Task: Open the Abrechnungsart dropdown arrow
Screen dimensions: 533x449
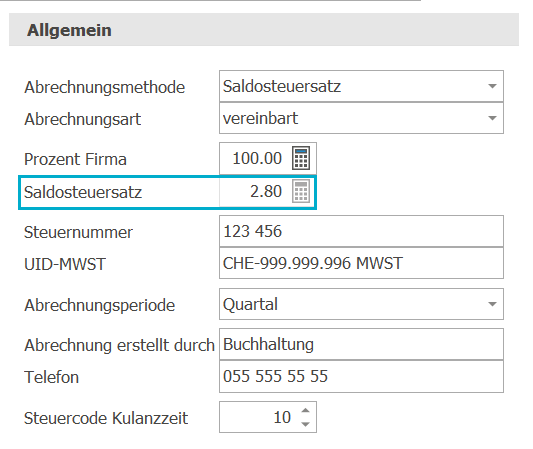Action: [x=492, y=118]
